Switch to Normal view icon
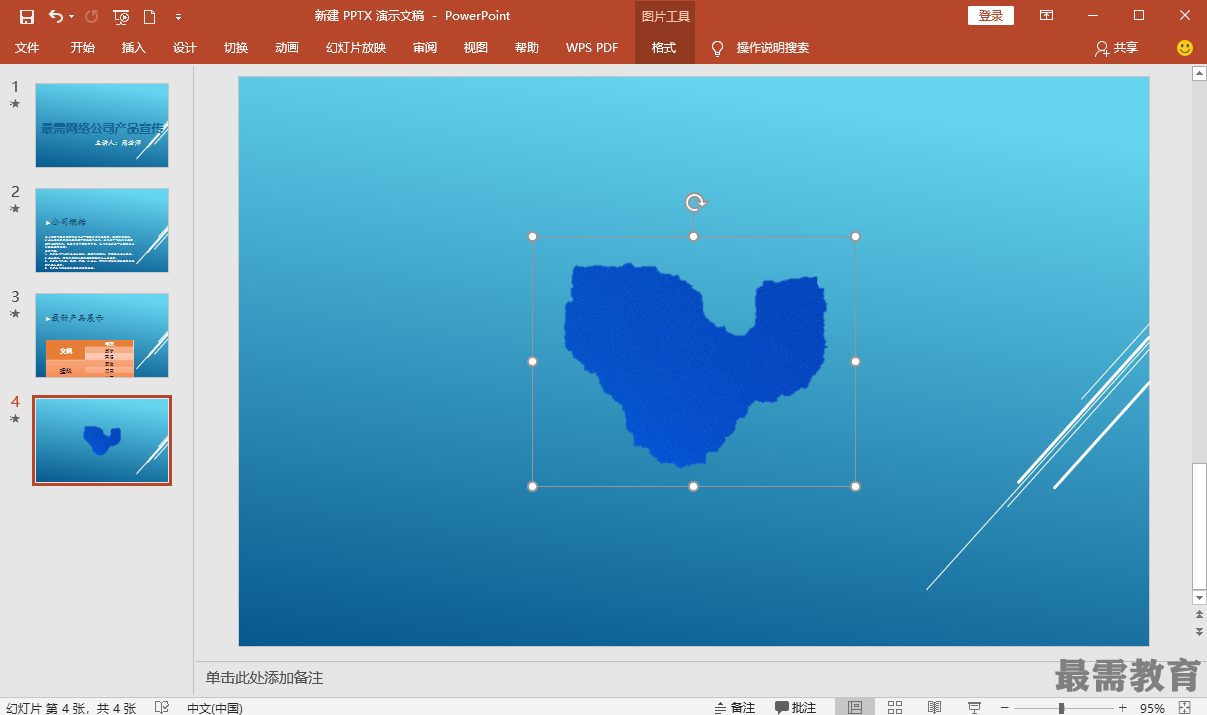 pos(855,707)
